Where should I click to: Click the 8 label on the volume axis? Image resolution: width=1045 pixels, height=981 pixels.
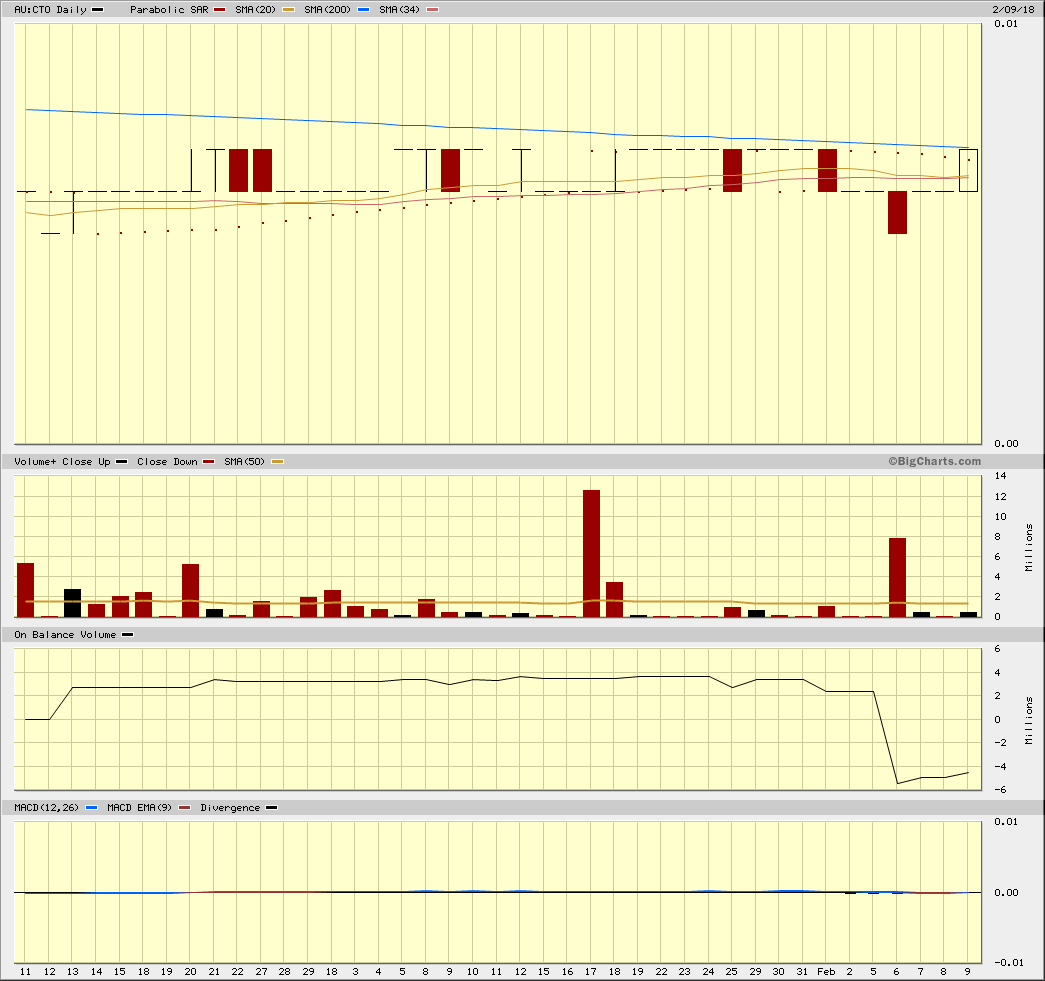998,536
